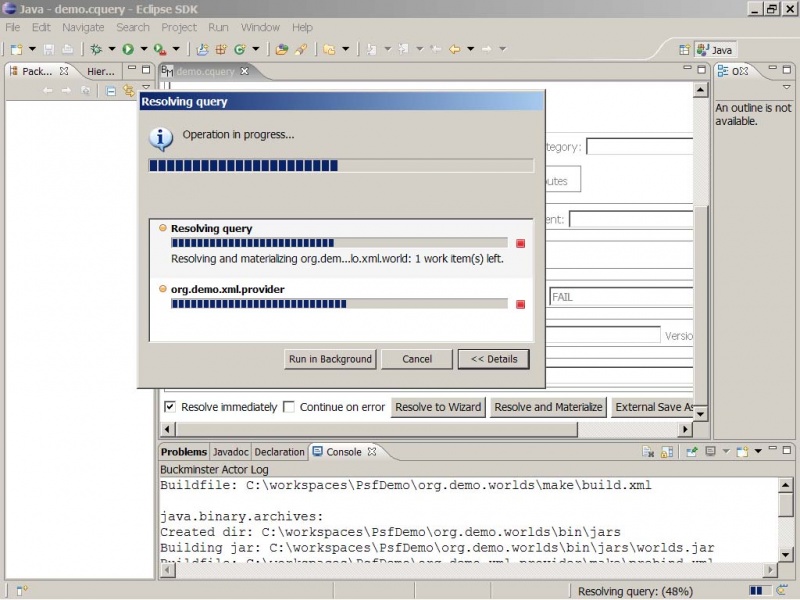Viewport: 800px width, 600px height.
Task: Toggle the Resolve immediately checkbox
Action: point(170,407)
